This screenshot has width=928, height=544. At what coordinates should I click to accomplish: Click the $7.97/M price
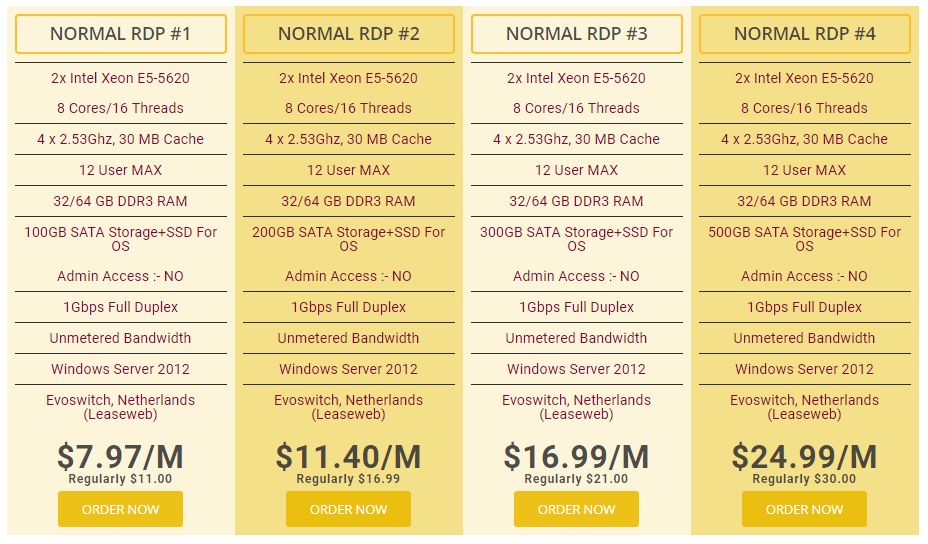click(120, 456)
